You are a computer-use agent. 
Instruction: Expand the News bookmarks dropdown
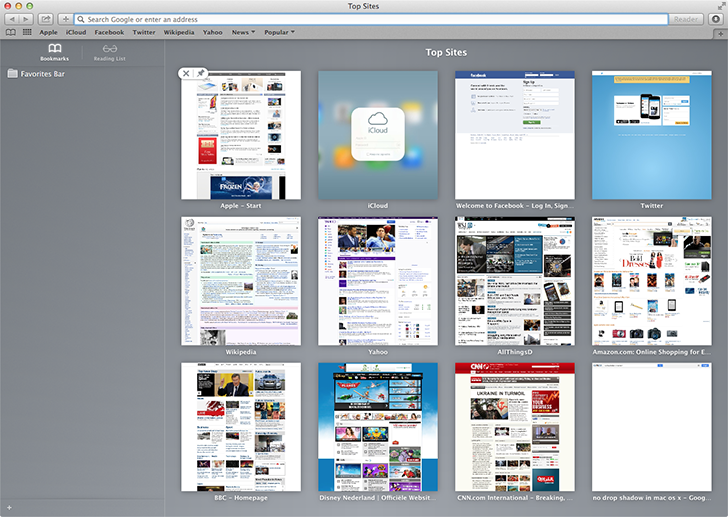tap(243, 32)
